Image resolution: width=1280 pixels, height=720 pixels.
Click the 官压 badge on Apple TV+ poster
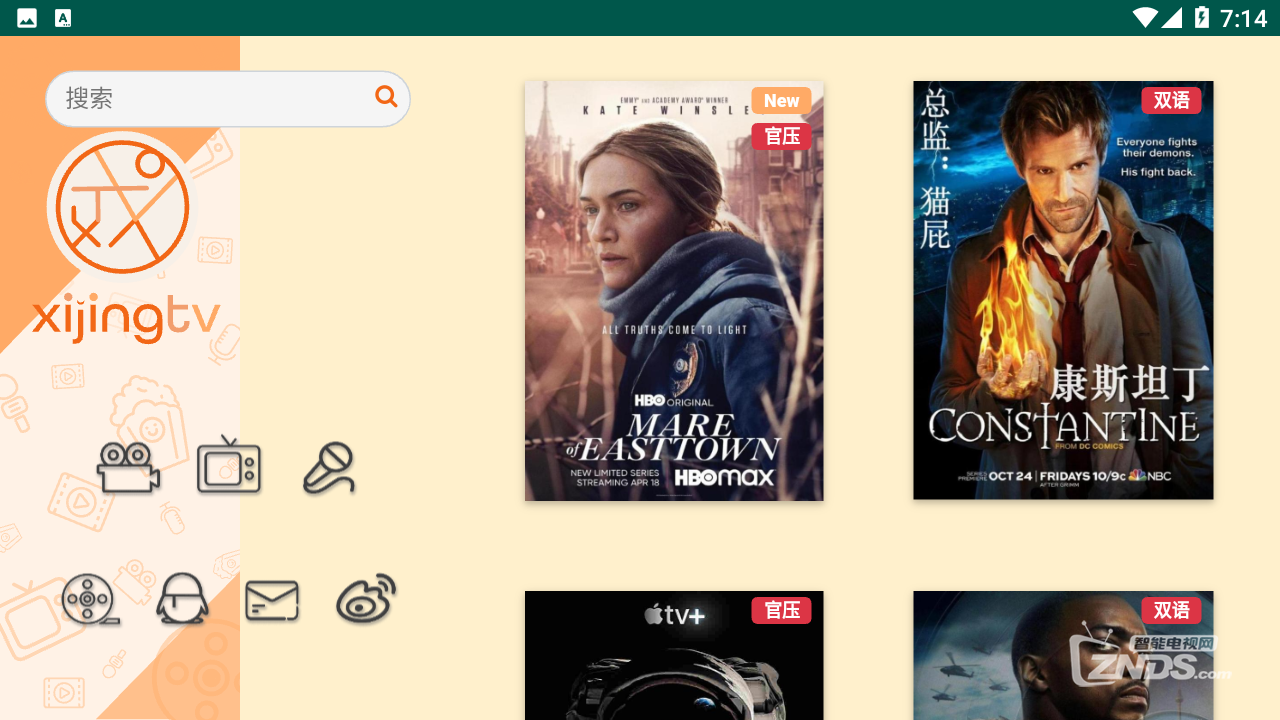coord(781,610)
